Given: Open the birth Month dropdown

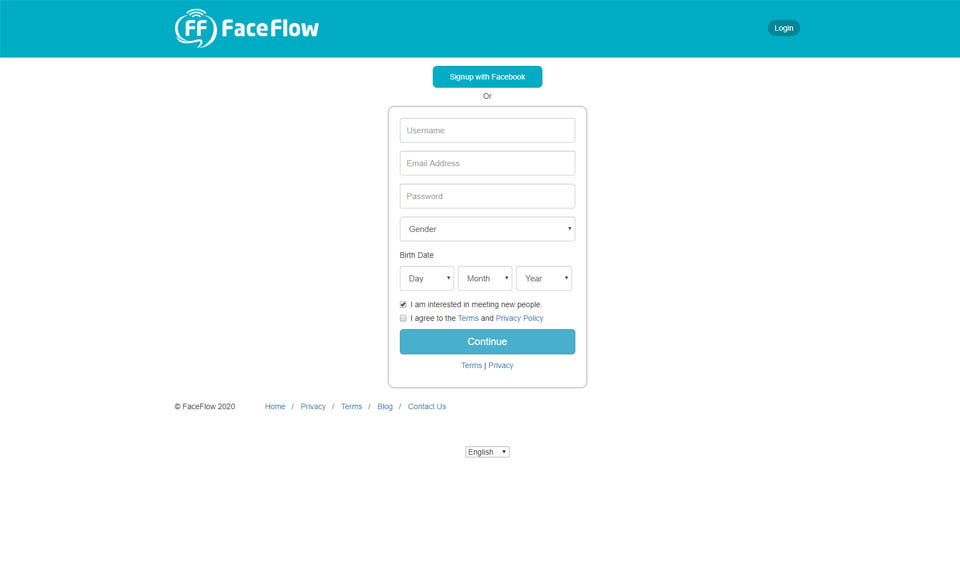Looking at the screenshot, I should (x=485, y=278).
